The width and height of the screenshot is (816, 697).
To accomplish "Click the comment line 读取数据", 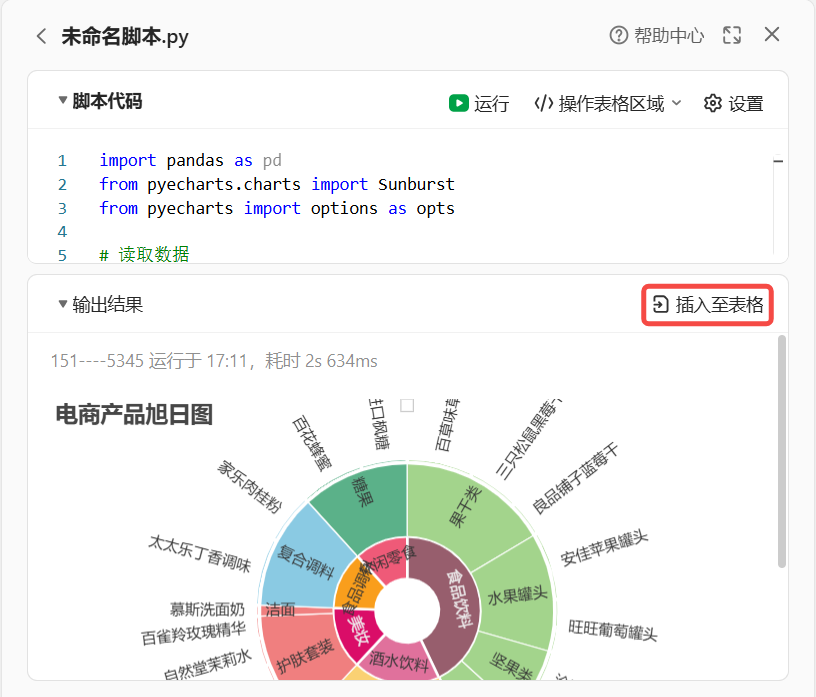I will pyautogui.click(x=144, y=255).
